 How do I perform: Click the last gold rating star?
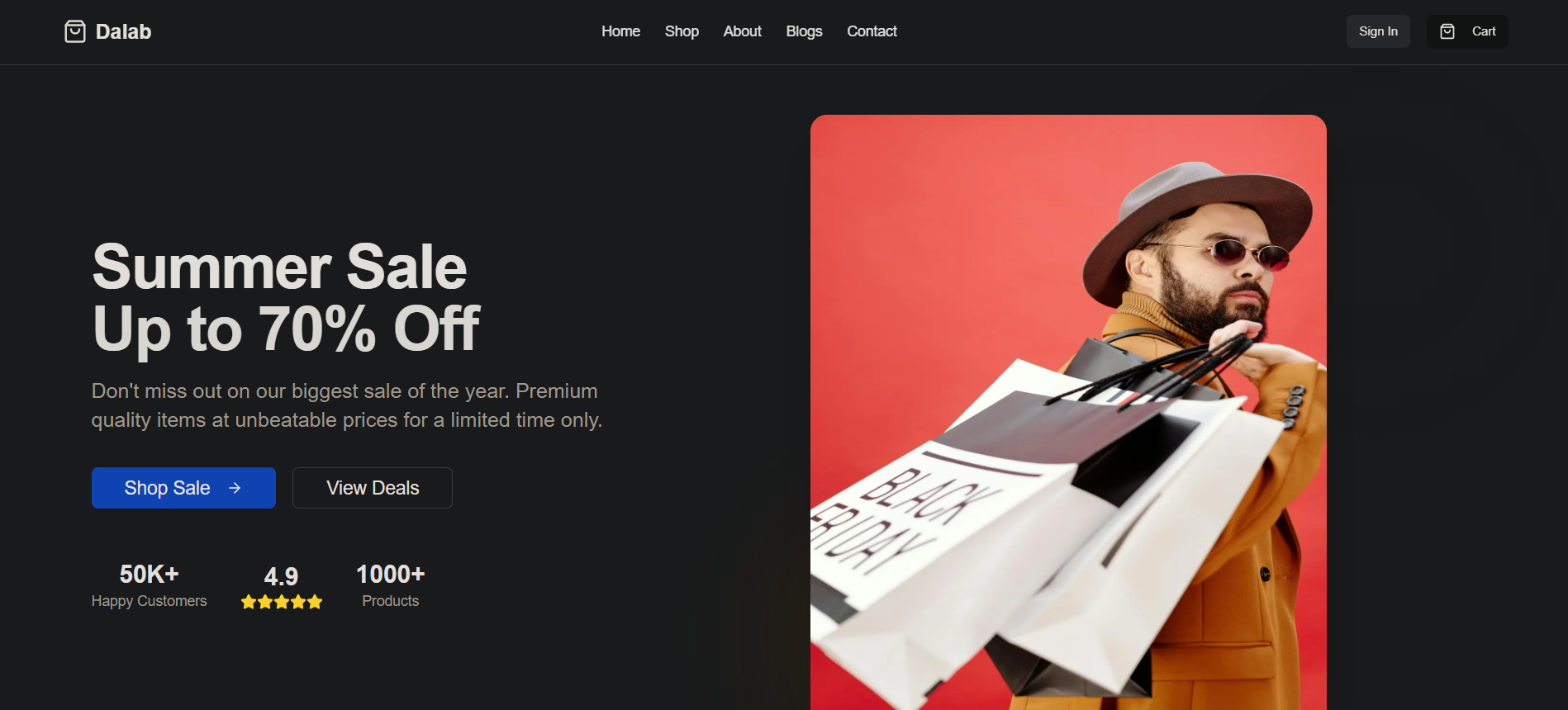coord(315,602)
